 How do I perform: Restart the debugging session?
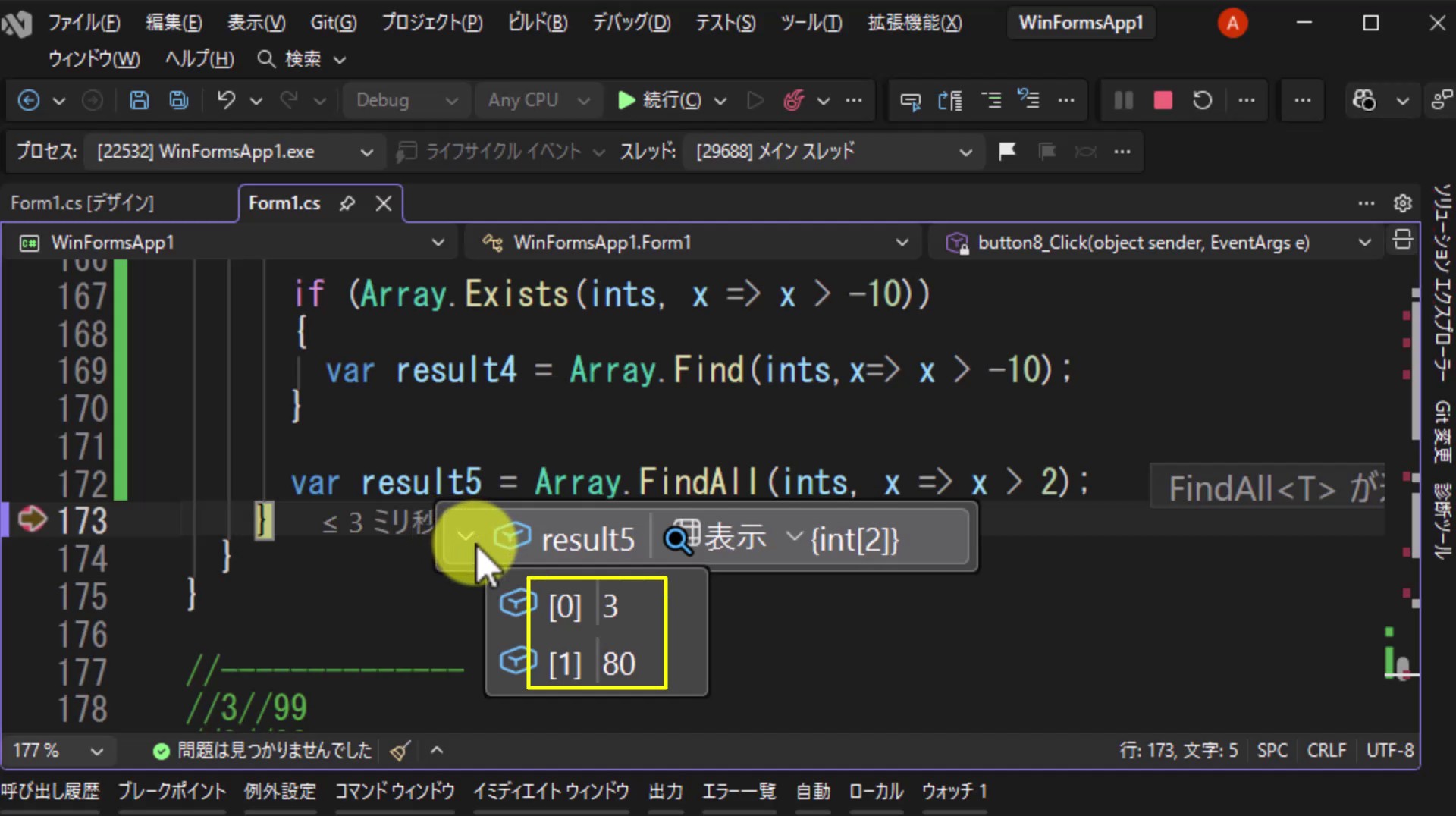click(1202, 100)
